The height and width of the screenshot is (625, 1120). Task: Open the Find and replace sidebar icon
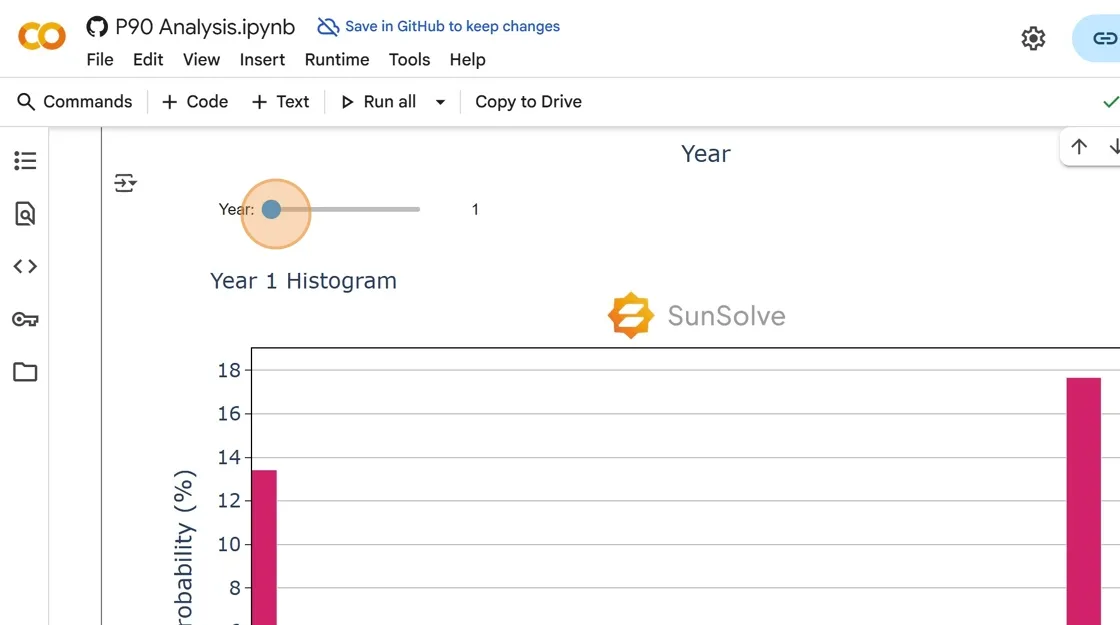25,213
